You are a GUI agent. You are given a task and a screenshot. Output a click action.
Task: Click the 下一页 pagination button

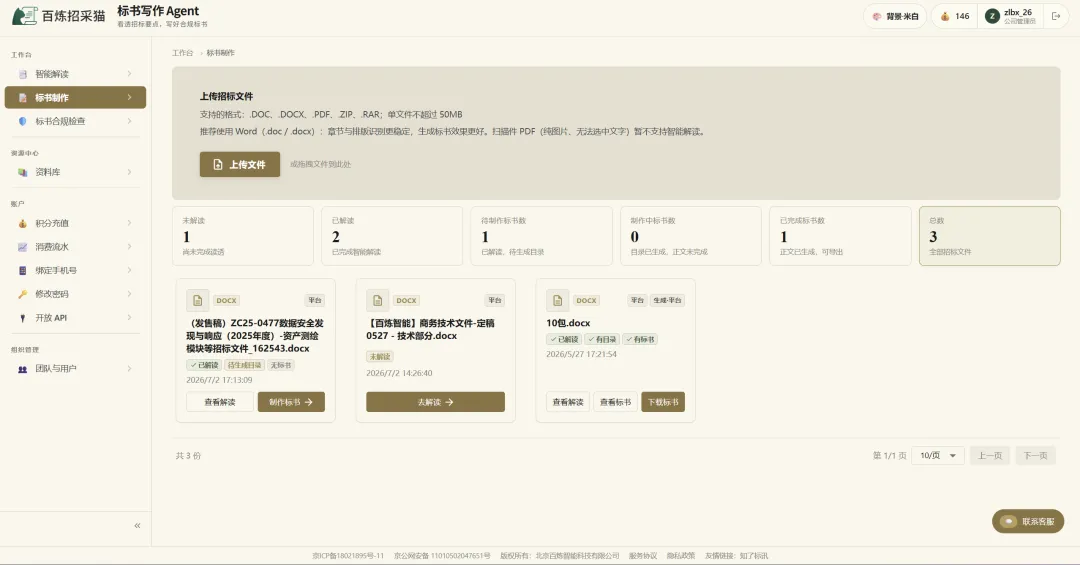[1035, 455]
